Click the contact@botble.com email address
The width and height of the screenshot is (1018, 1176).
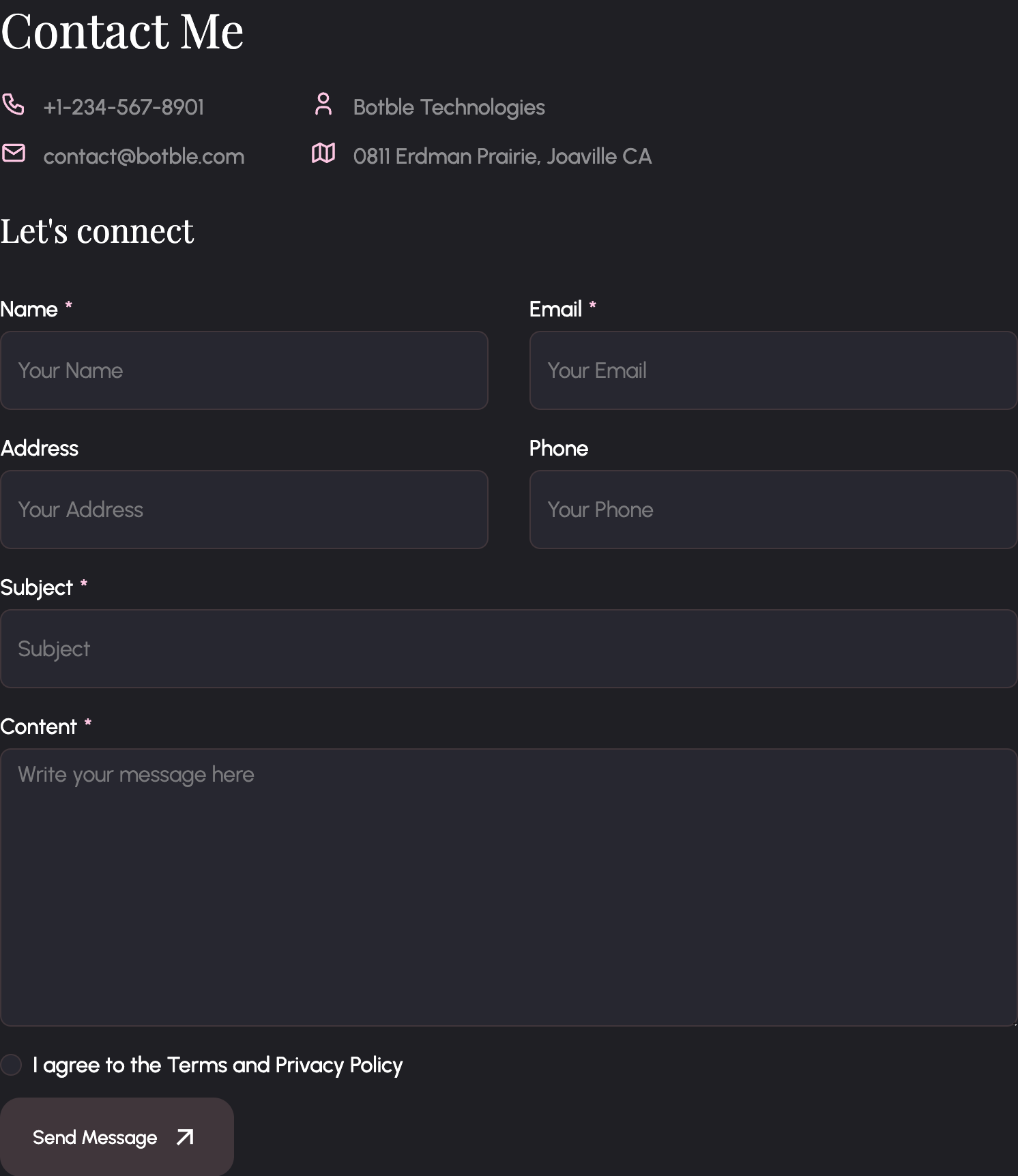pos(143,156)
